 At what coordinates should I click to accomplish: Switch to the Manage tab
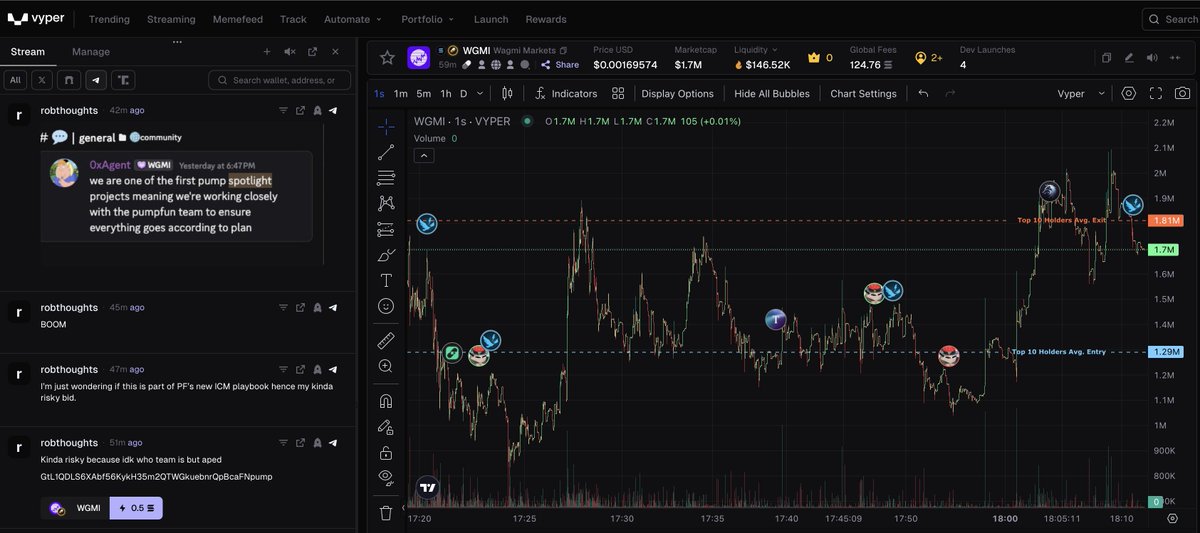(x=91, y=51)
